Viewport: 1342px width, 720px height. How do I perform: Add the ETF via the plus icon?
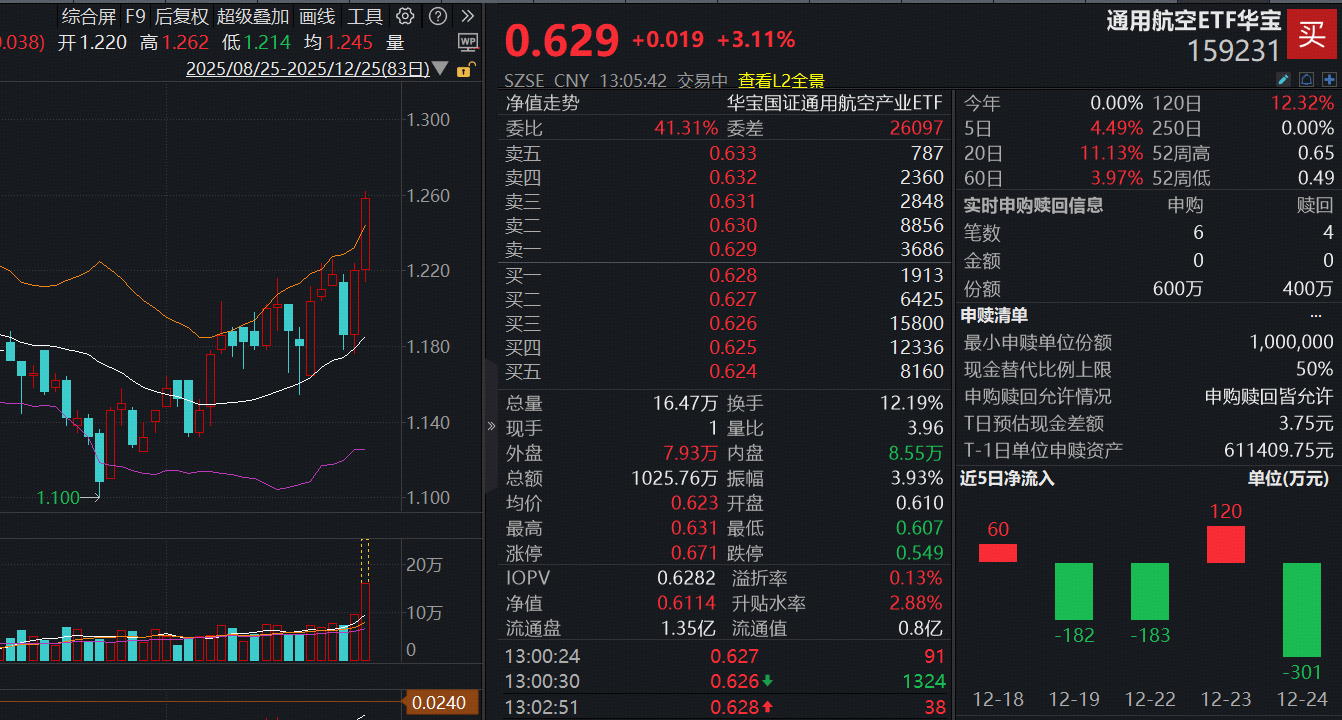(1329, 79)
